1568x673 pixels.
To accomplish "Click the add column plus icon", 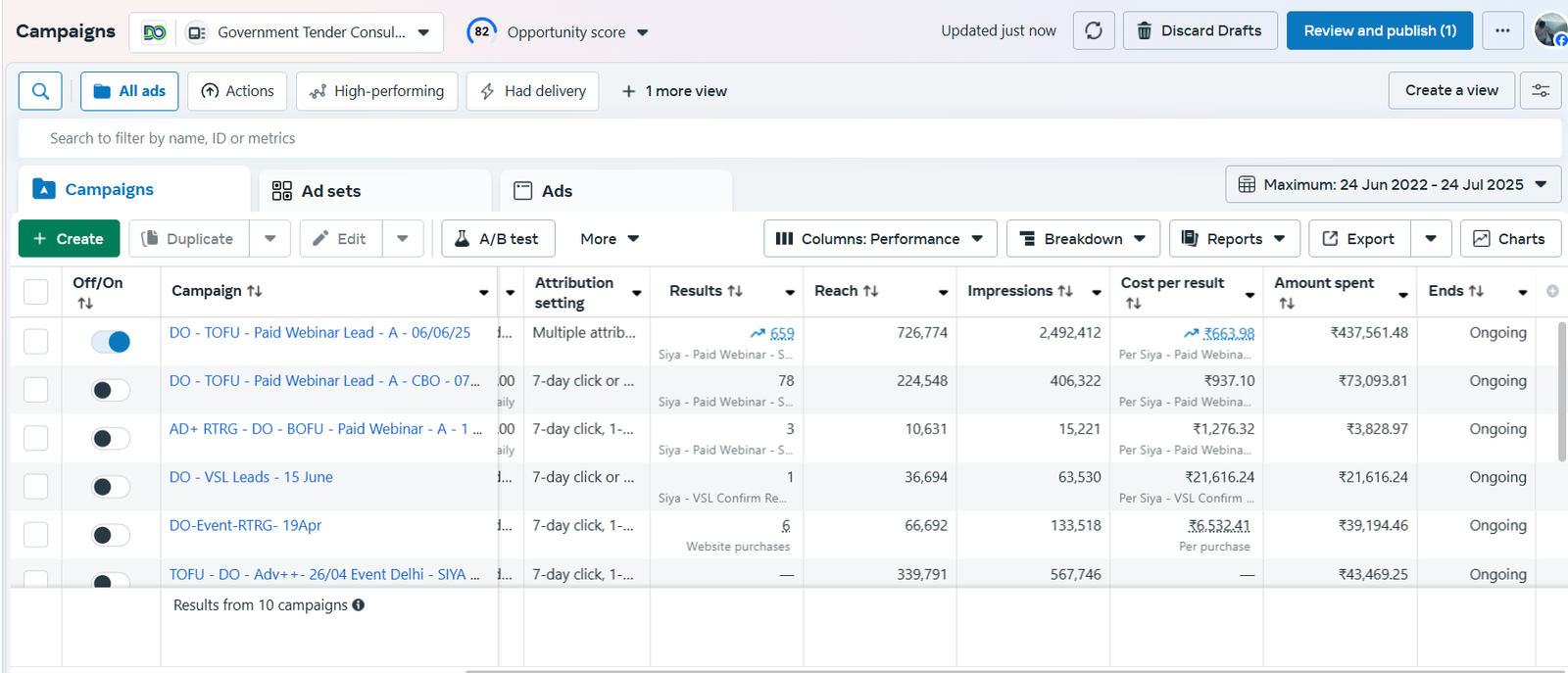I will [x=1552, y=291].
